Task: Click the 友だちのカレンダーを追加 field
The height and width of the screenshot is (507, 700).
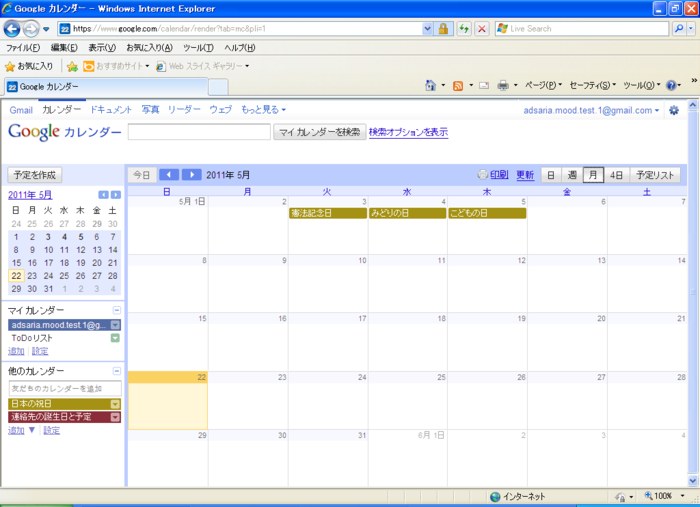Action: (x=65, y=389)
